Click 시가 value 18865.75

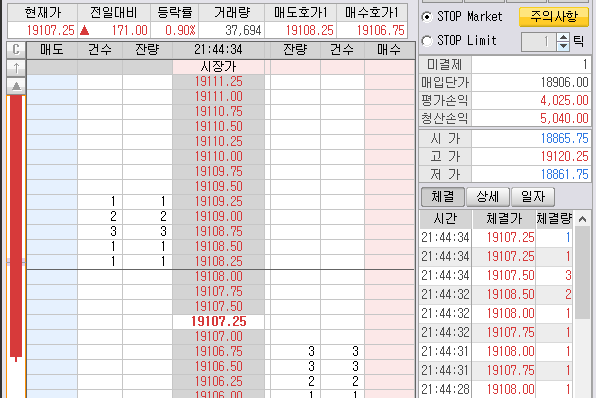tap(564, 138)
